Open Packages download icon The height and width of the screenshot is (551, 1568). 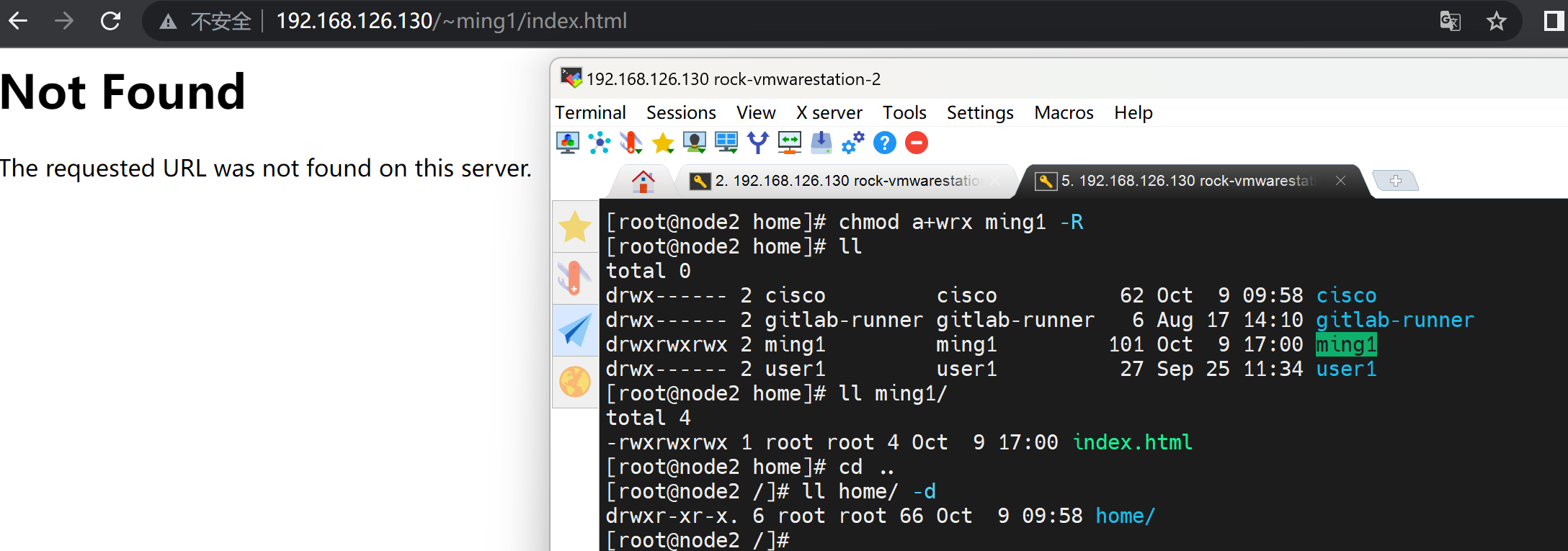[821, 143]
